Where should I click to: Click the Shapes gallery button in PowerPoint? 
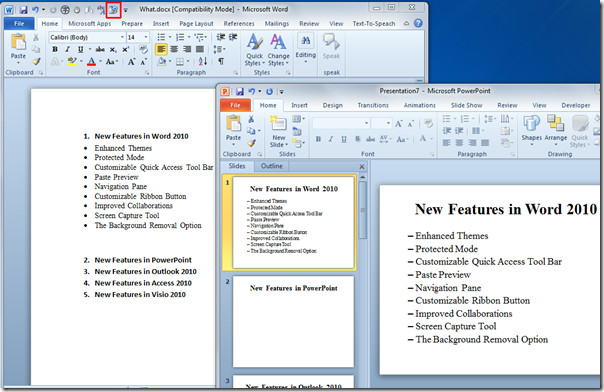(x=532, y=131)
